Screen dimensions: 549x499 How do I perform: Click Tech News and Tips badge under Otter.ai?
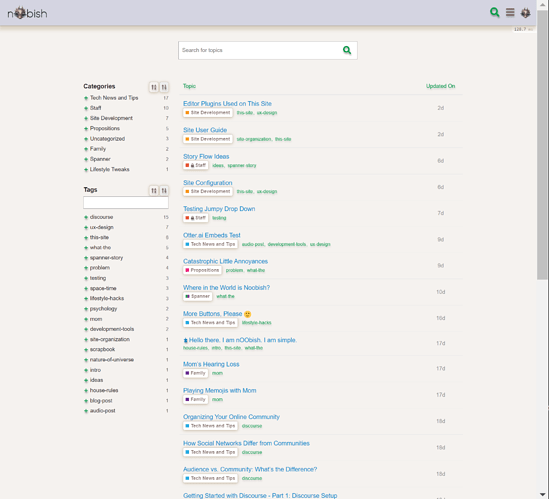click(x=210, y=244)
